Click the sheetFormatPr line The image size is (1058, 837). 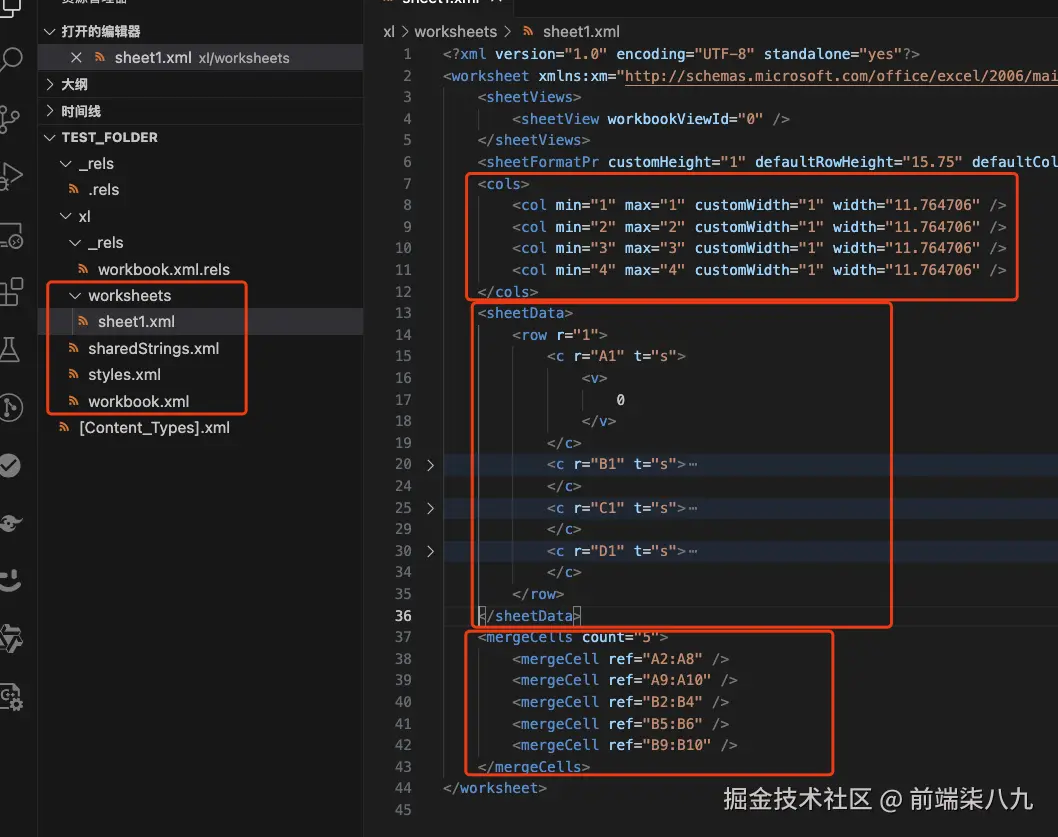[767, 162]
